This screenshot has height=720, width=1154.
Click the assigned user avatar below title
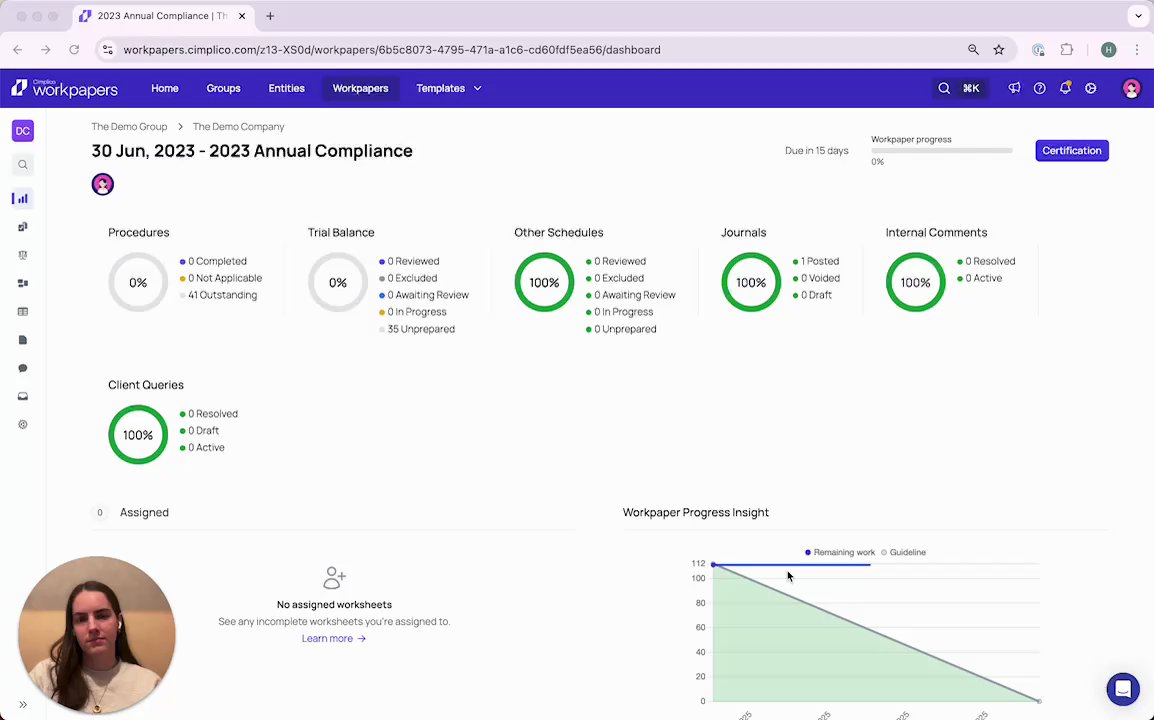[x=103, y=184]
